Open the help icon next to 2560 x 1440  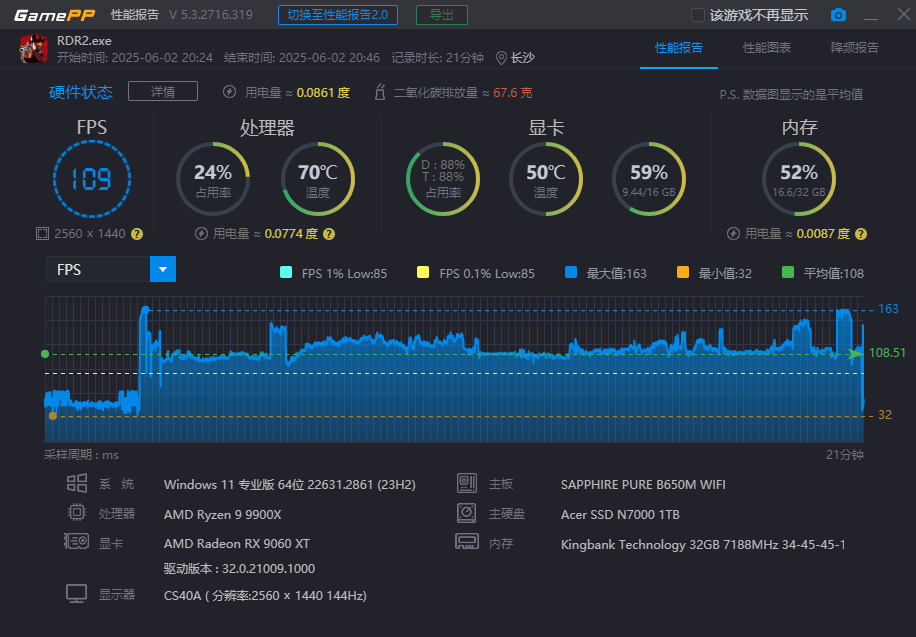point(137,234)
